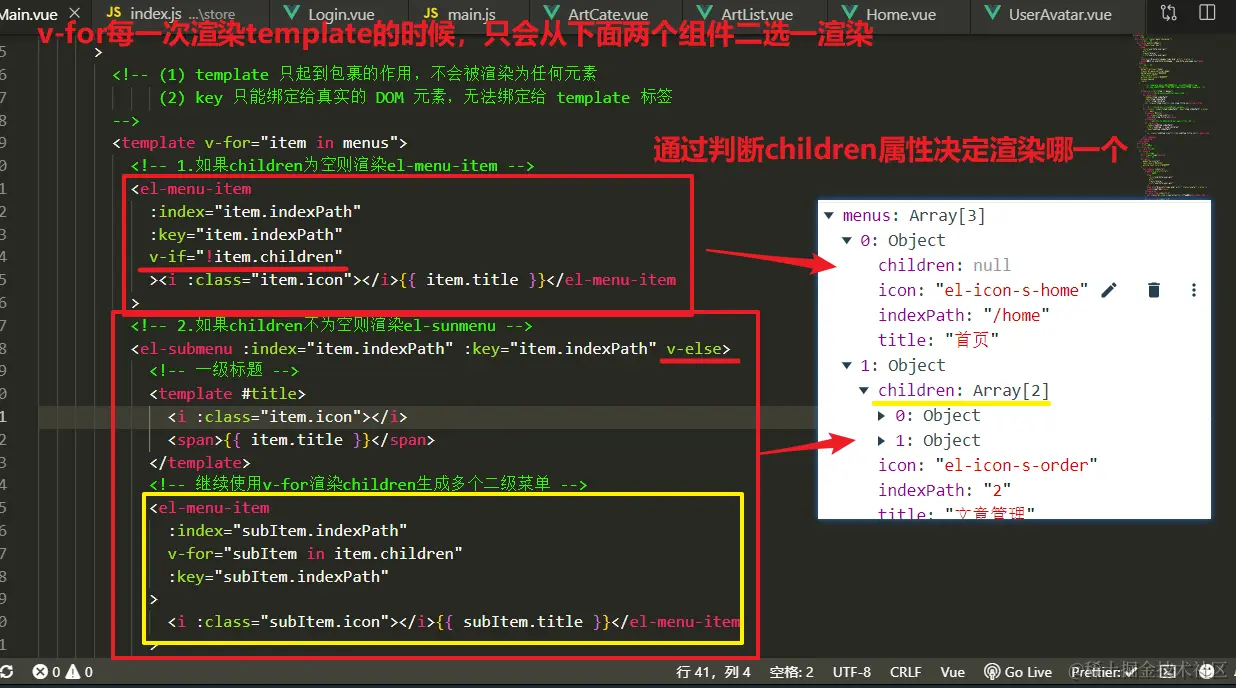The image size is (1236, 688).
Task: Switch to the ArtList.vue tab
Action: [756, 14]
